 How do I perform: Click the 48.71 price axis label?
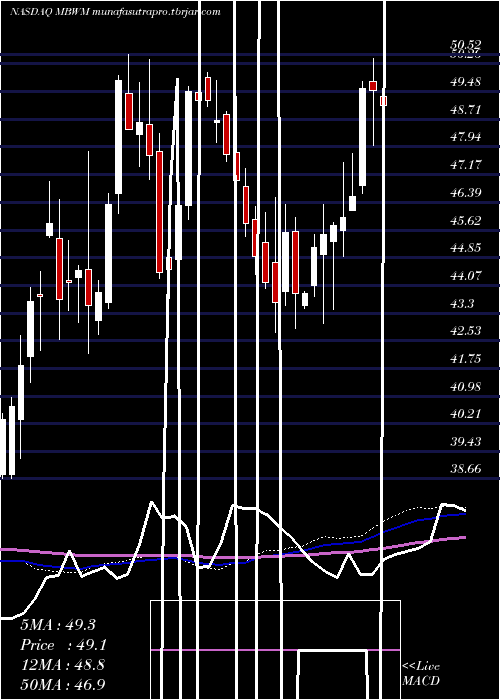point(466,109)
